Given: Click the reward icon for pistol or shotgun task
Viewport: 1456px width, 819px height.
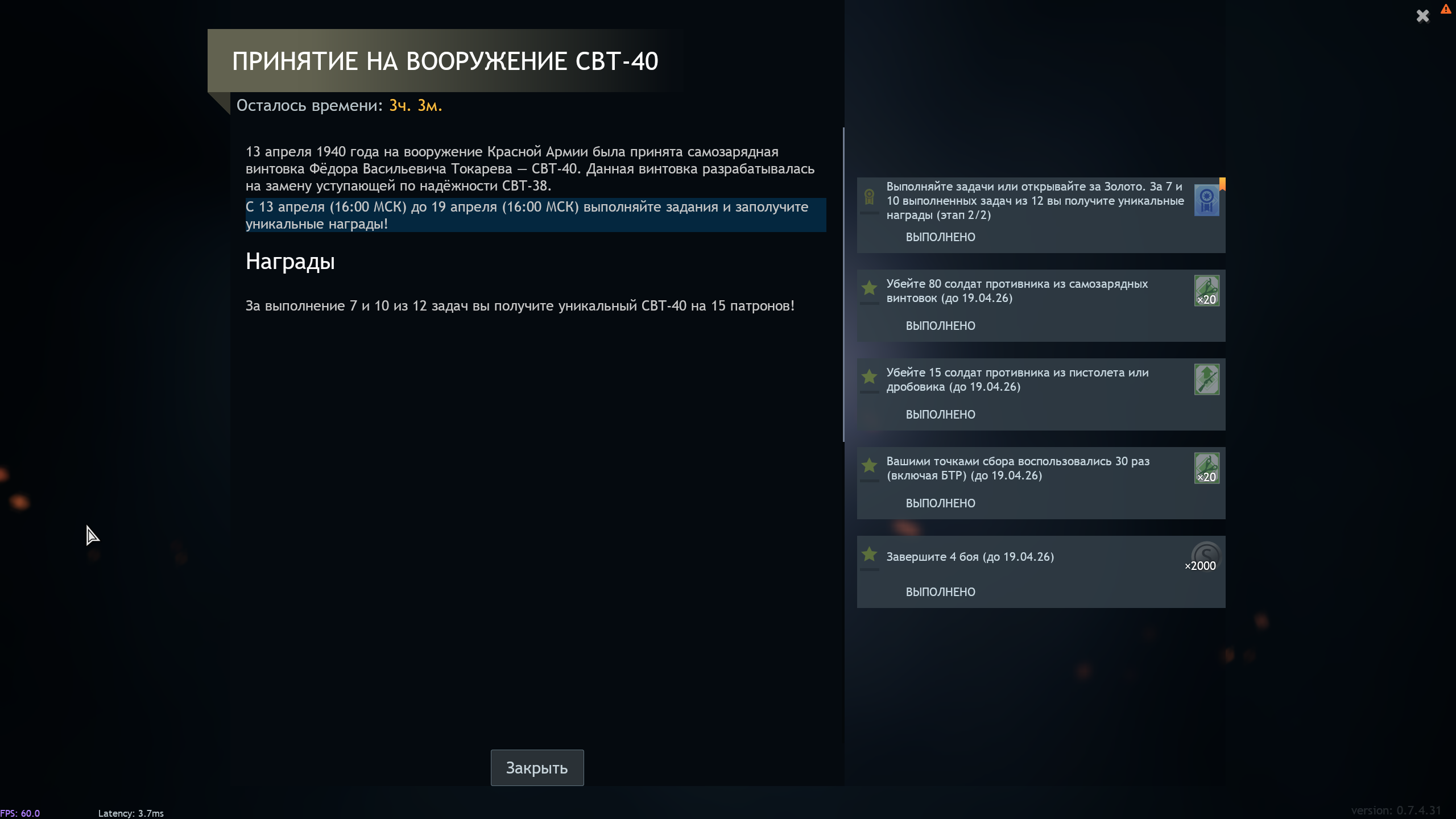Looking at the screenshot, I should (1206, 379).
